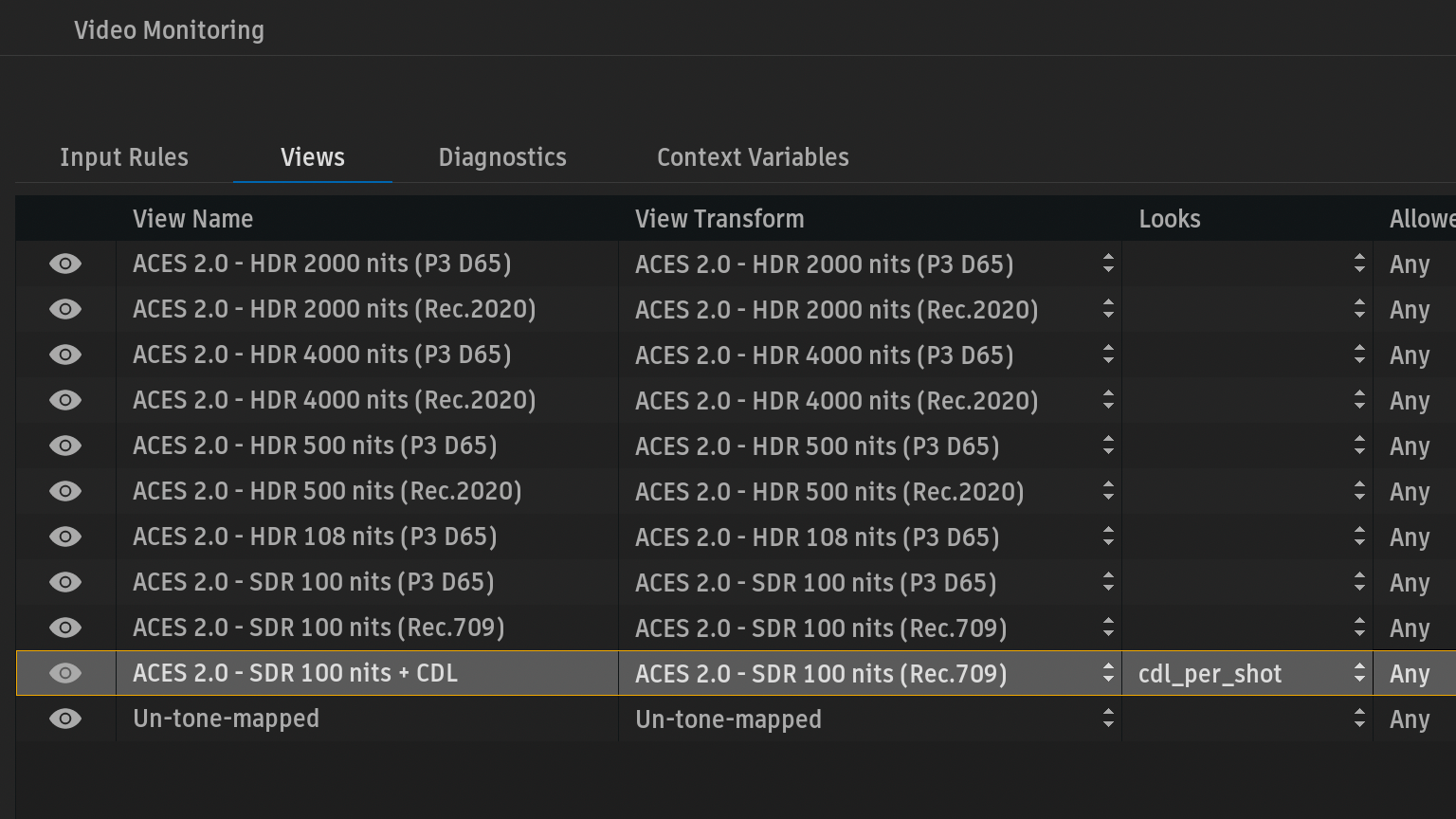Viewport: 1456px width, 819px height.
Task: Click the Looks column header
Action: 1169,219
